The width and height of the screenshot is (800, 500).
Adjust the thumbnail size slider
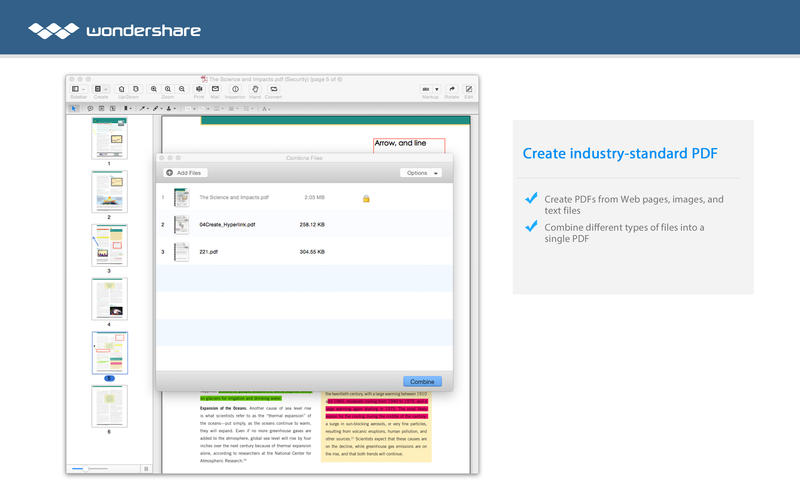[x=86, y=468]
